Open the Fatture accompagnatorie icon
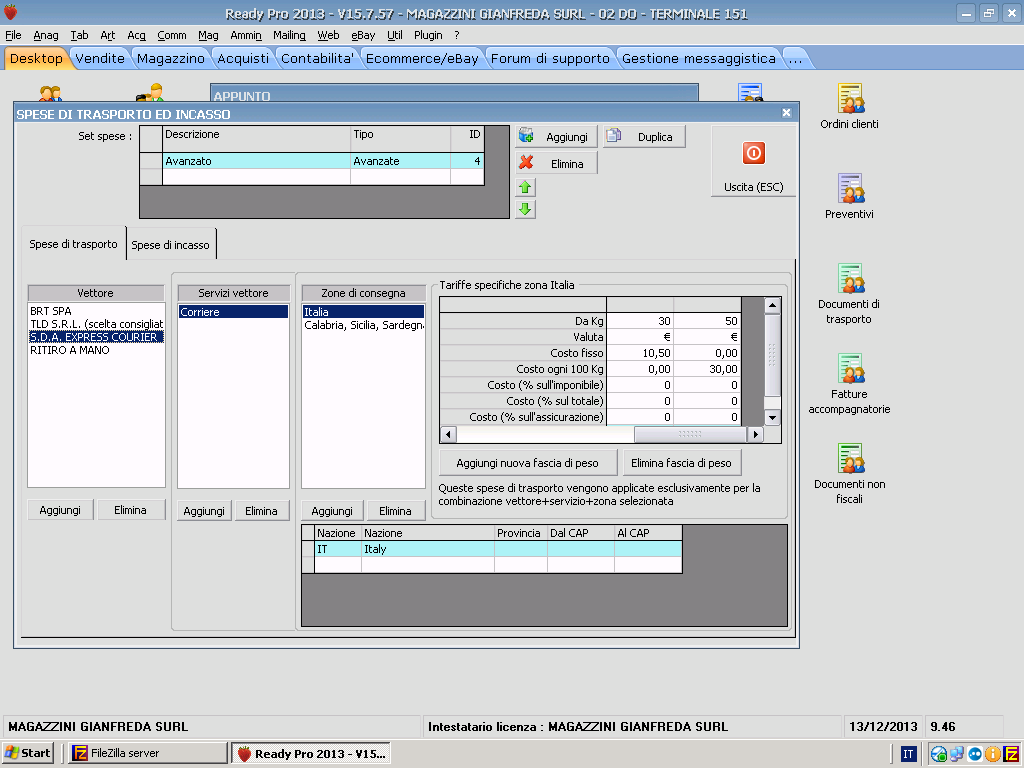The image size is (1024, 768). [850, 384]
